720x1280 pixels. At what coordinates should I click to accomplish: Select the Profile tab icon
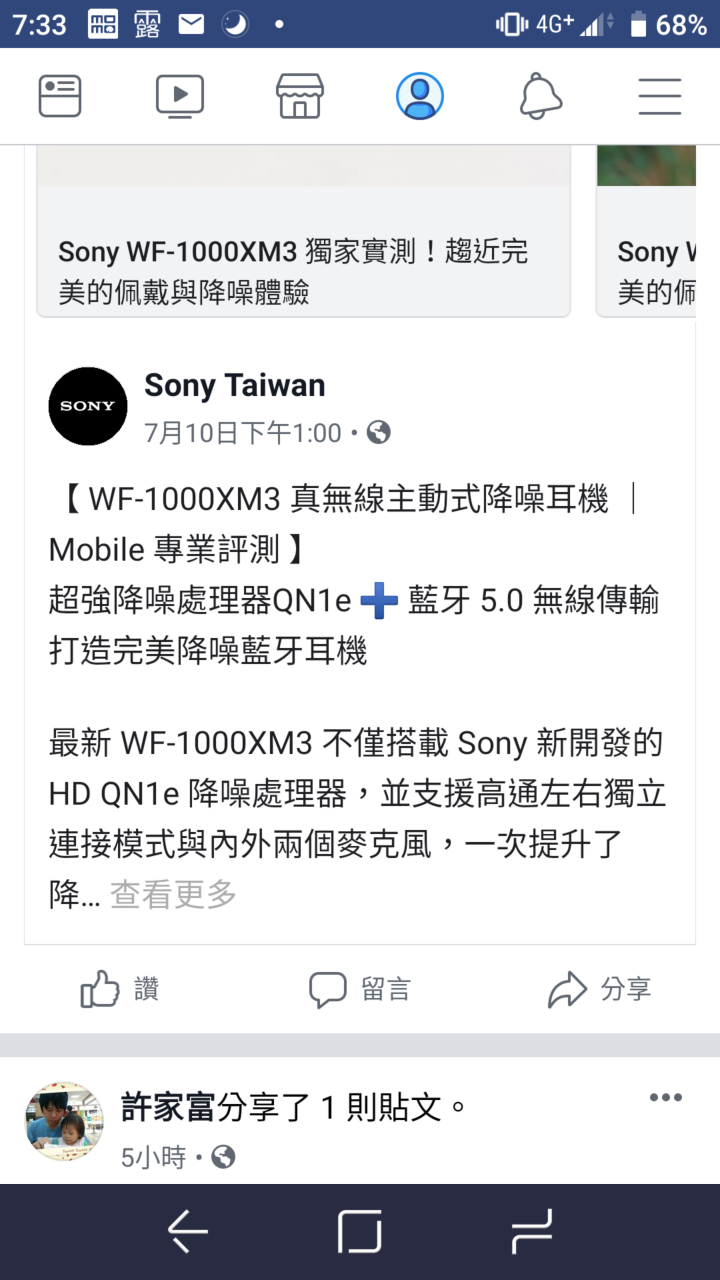click(x=420, y=96)
